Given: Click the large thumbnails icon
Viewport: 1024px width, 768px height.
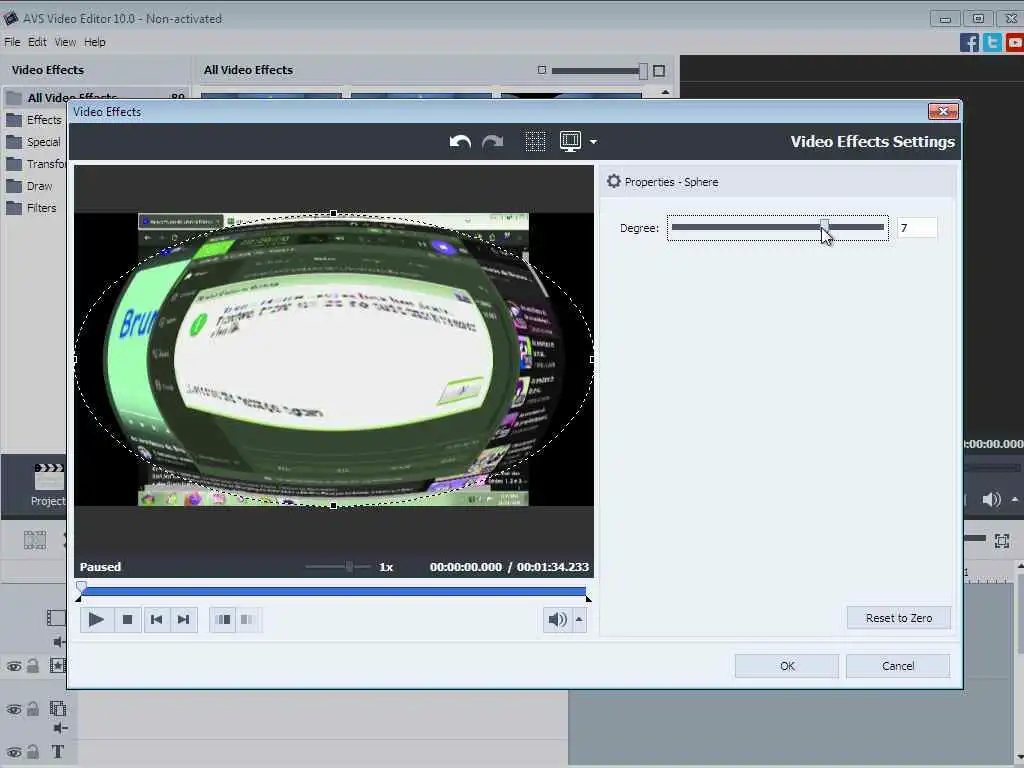Looking at the screenshot, I should click(659, 71).
